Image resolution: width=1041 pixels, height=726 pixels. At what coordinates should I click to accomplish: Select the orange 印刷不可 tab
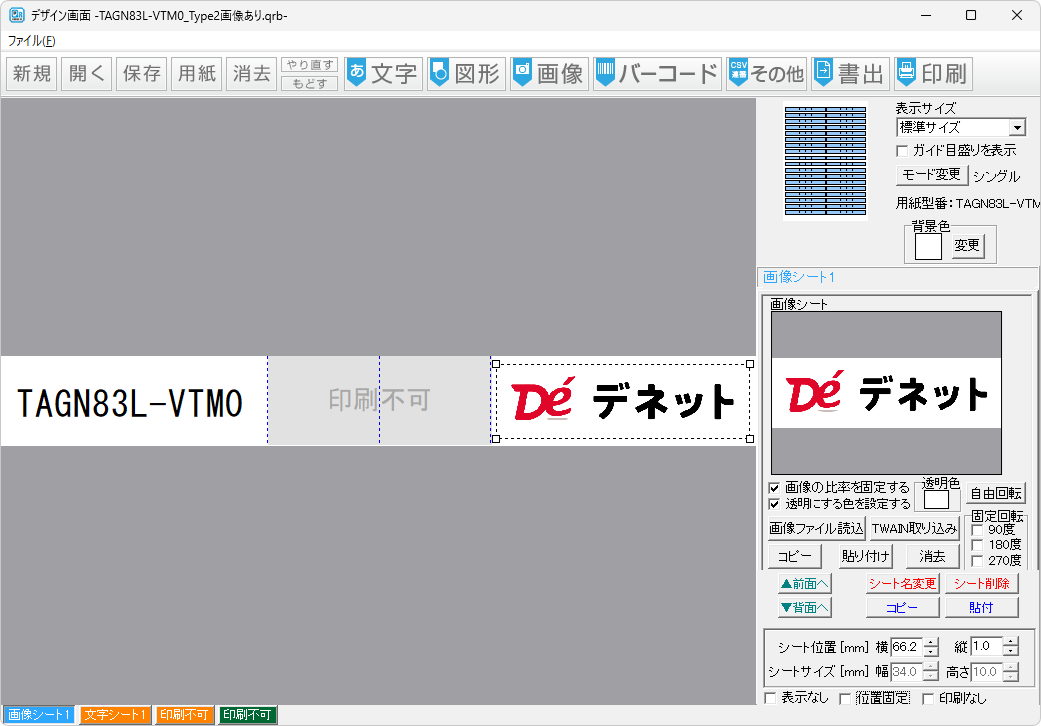tap(184, 715)
